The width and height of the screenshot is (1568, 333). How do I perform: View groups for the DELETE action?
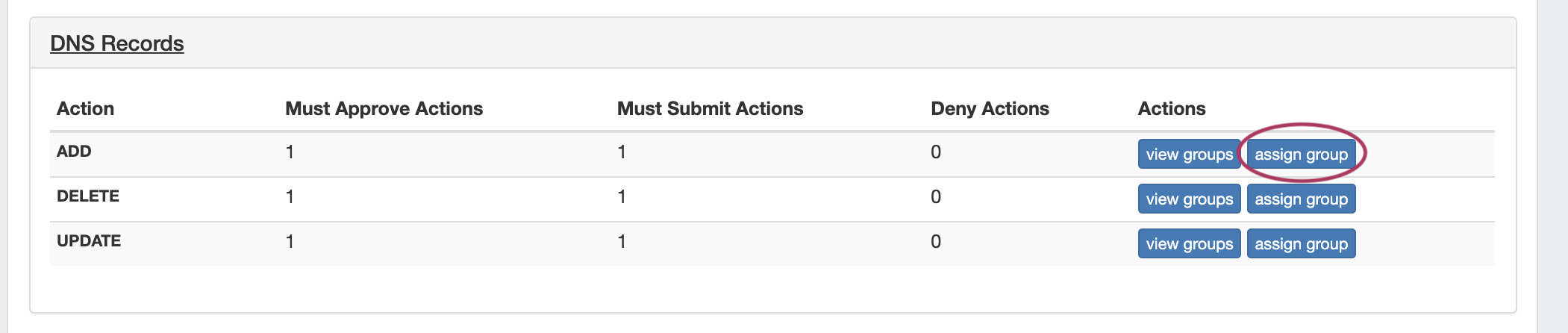[1189, 199]
